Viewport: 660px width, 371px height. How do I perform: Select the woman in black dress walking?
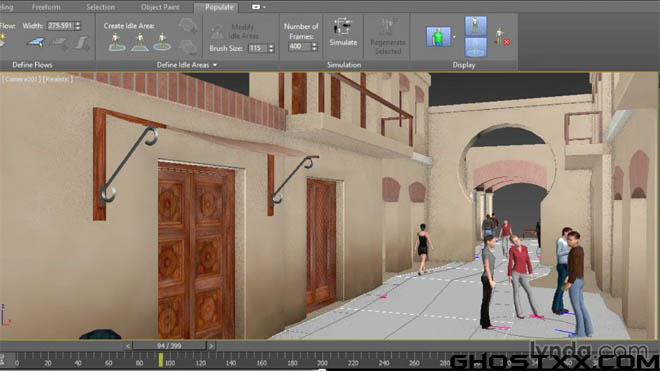423,248
